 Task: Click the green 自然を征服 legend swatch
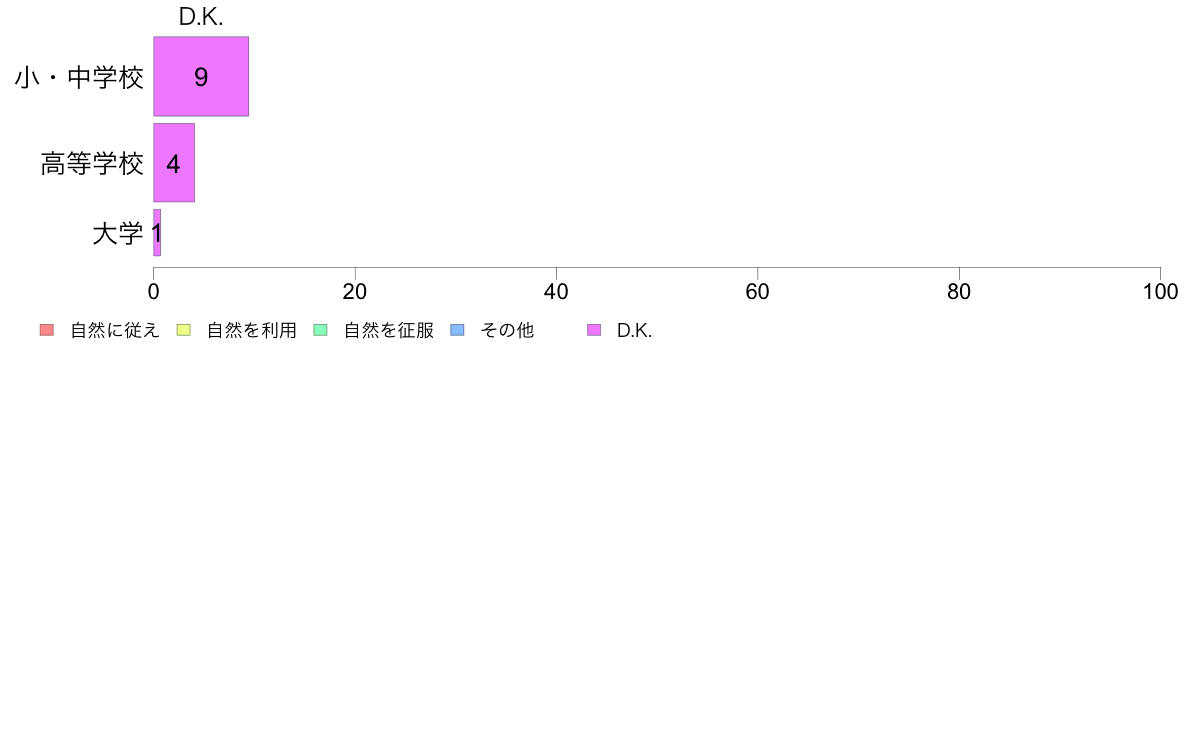[x=320, y=330]
